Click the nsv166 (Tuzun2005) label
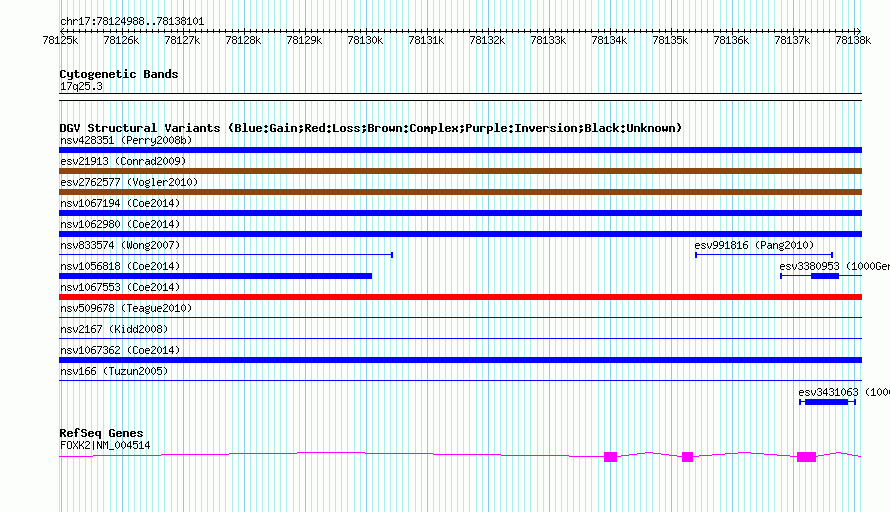 click(x=114, y=371)
